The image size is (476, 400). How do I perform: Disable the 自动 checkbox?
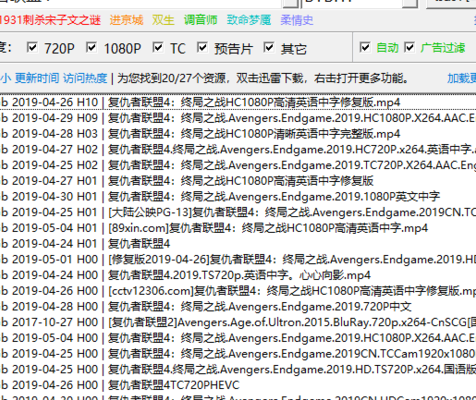[x=365, y=48]
